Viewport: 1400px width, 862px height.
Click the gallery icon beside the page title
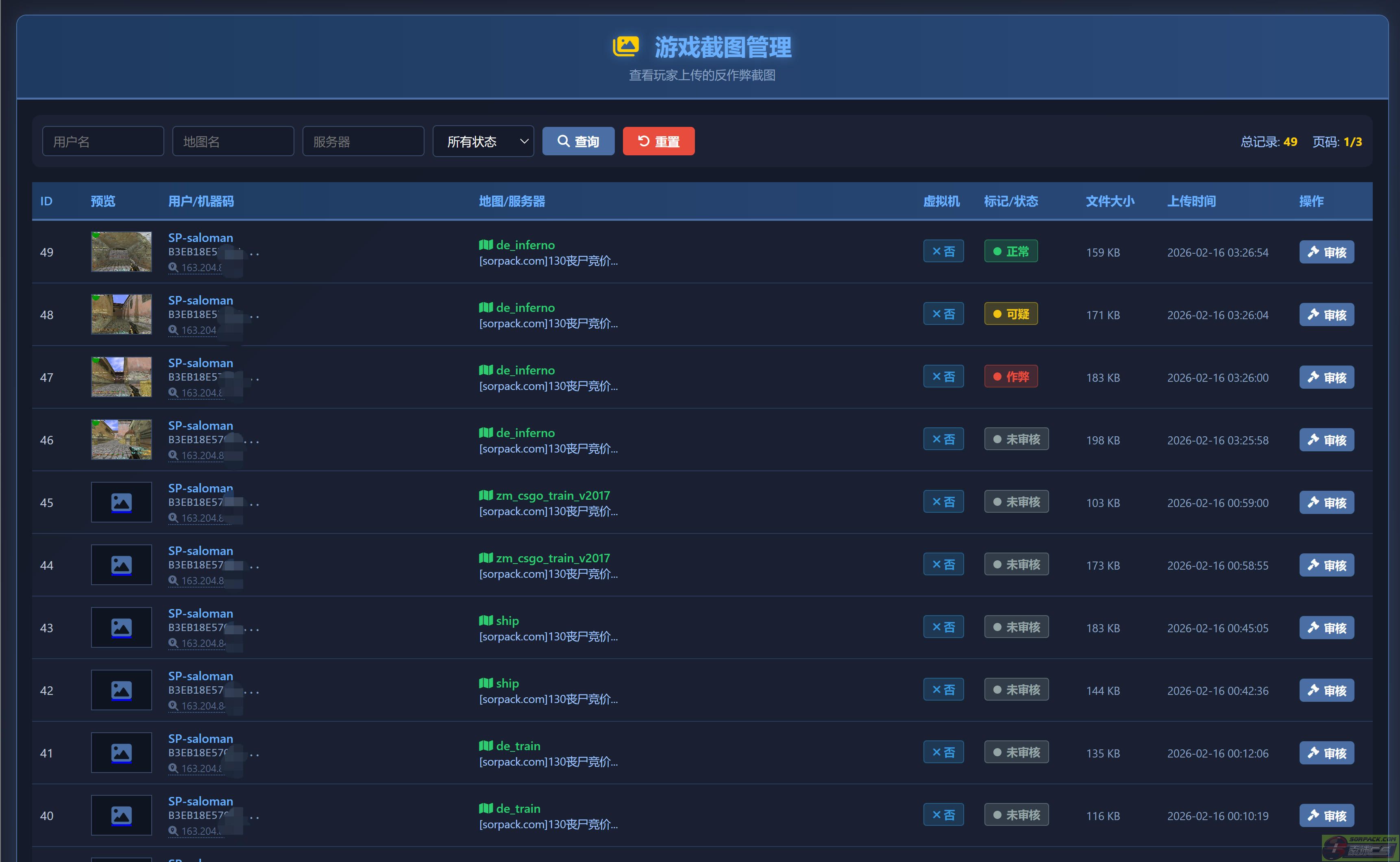tap(625, 47)
